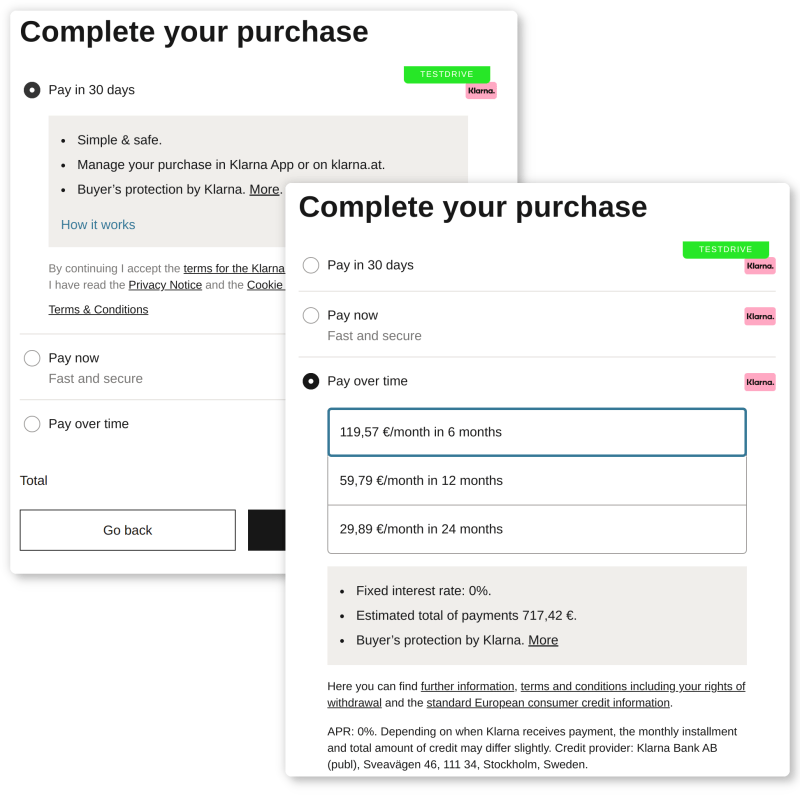The image size is (800, 795).
Task: Open the Terms & Conditions link
Action: (98, 310)
